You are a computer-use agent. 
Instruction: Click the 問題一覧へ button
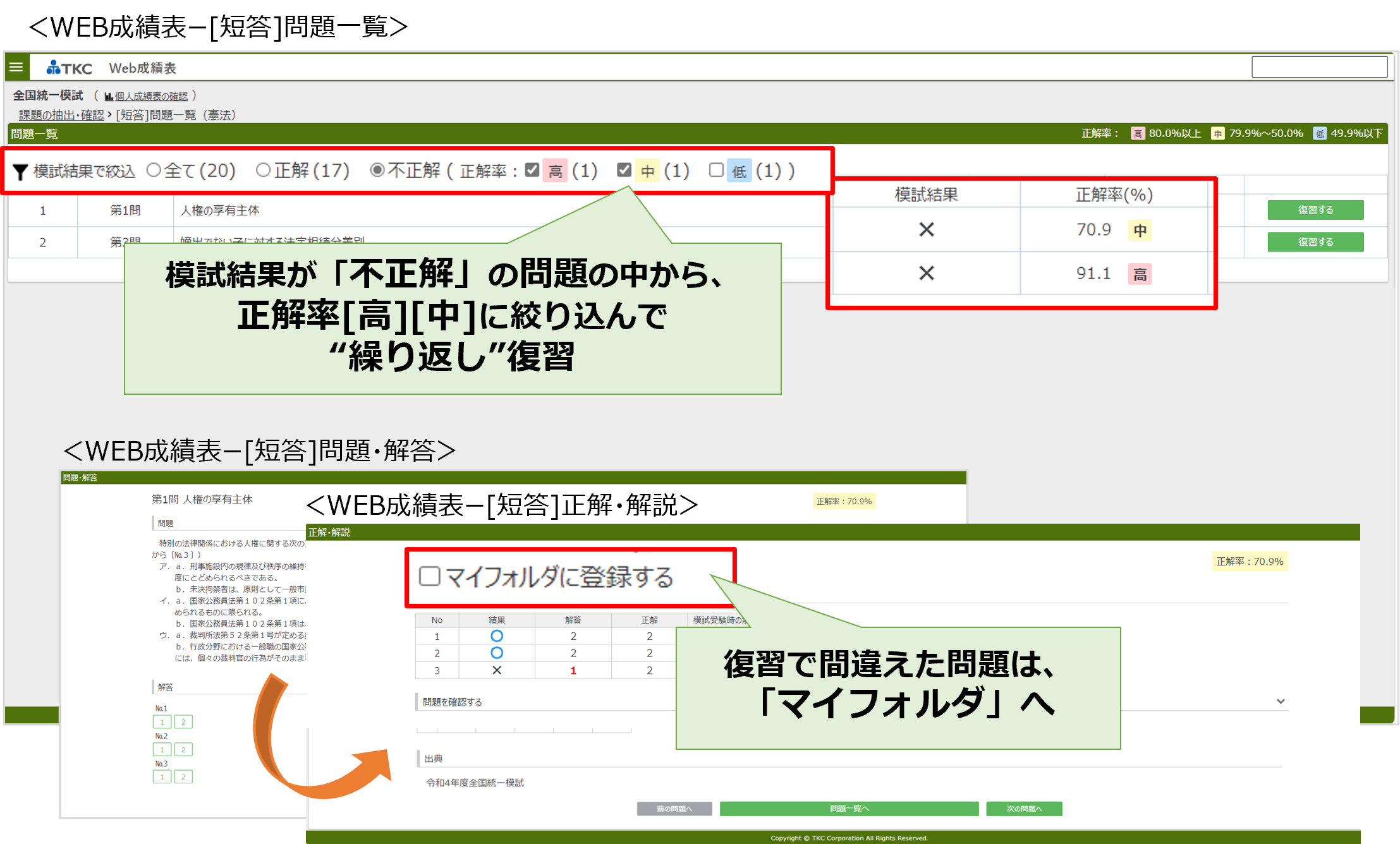(849, 809)
